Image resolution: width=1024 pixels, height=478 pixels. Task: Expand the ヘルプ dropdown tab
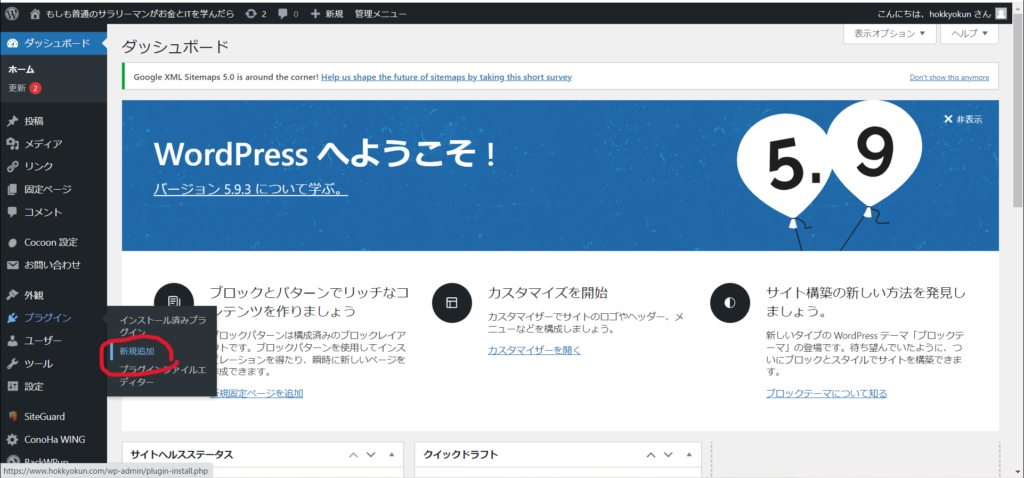pos(969,33)
